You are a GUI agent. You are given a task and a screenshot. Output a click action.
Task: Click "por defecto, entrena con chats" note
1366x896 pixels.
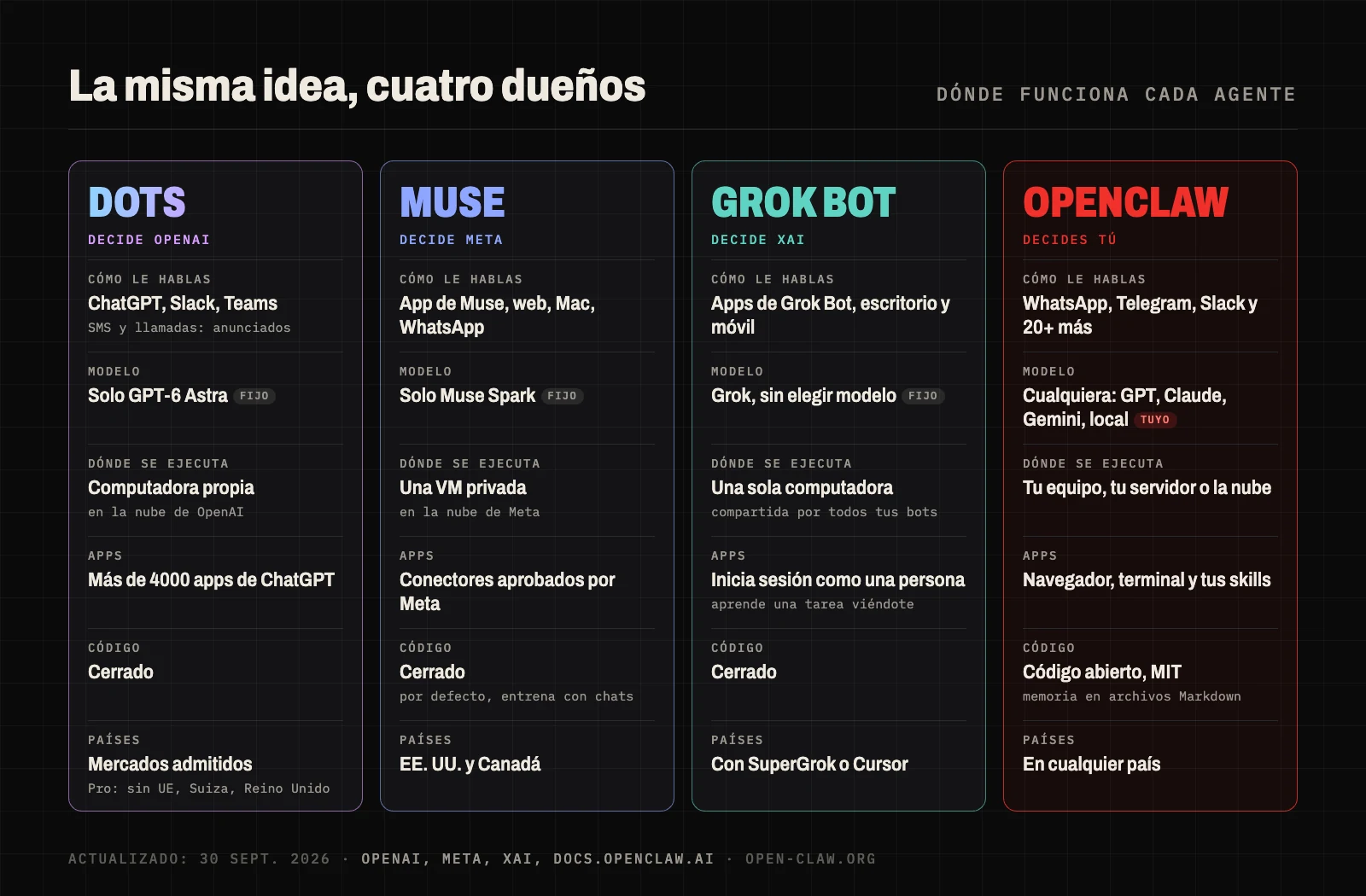[517, 696]
